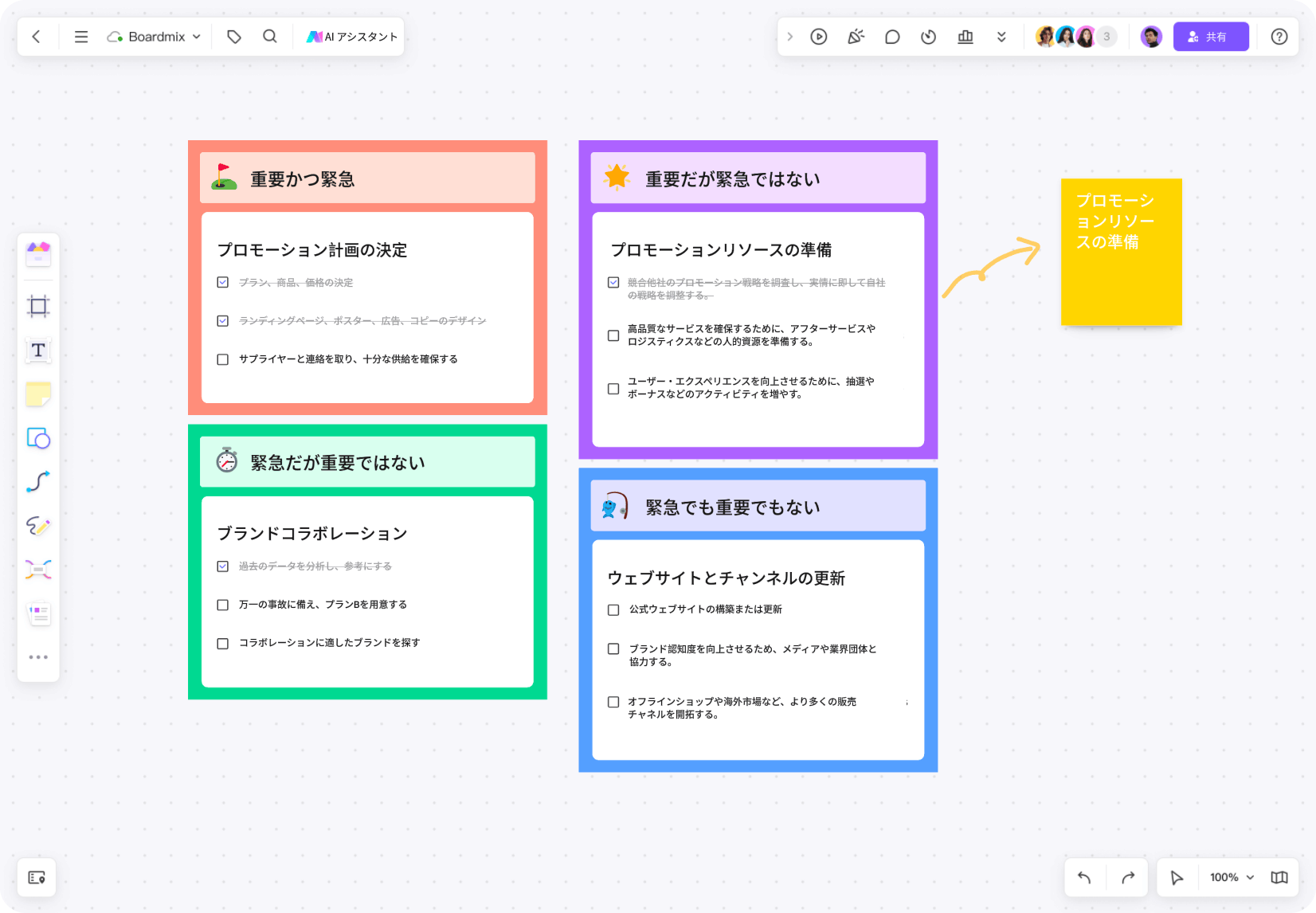Viewport: 1316px width, 913px height.
Task: Select the Shapes tool
Action: click(x=38, y=438)
